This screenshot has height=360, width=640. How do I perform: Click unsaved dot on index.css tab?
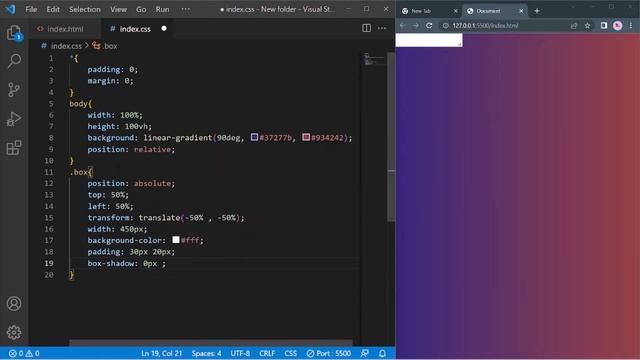tap(164, 29)
